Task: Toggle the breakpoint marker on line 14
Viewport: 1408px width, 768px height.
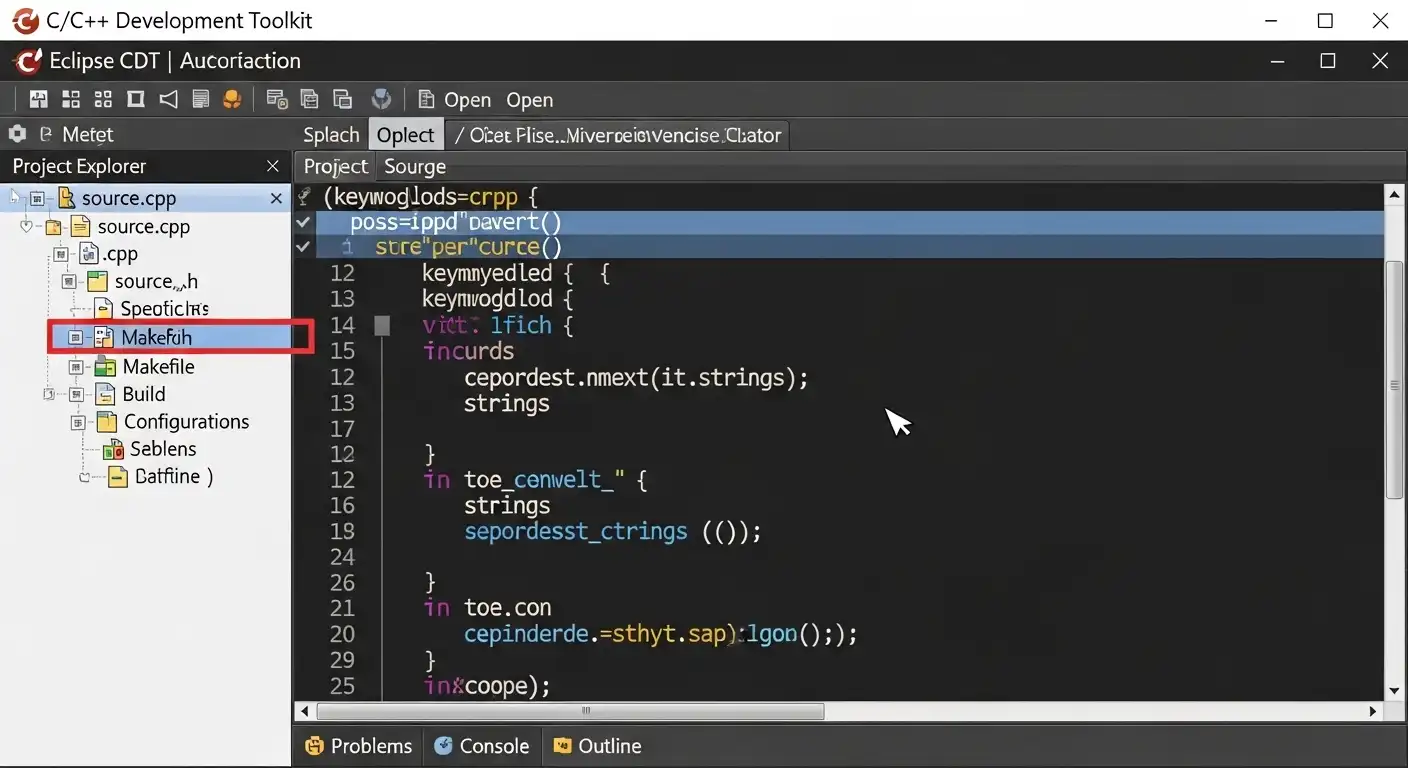Action: coord(381,324)
